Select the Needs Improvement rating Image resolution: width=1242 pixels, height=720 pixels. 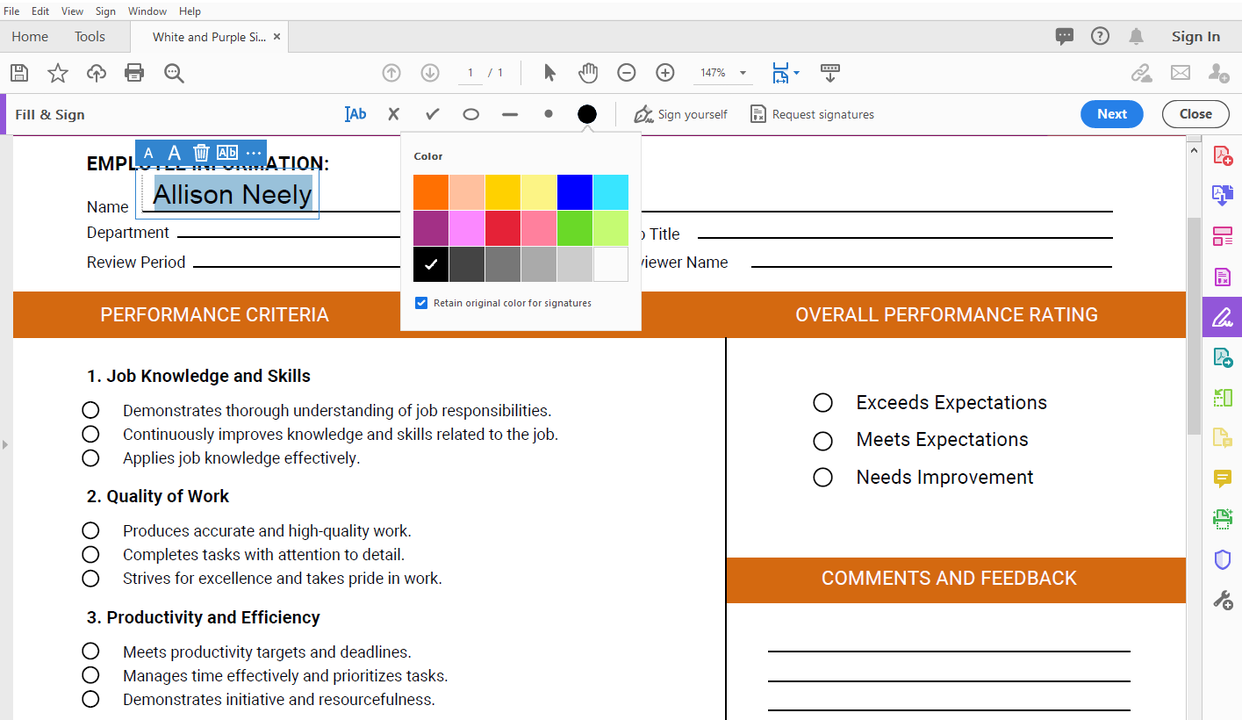[x=822, y=477]
